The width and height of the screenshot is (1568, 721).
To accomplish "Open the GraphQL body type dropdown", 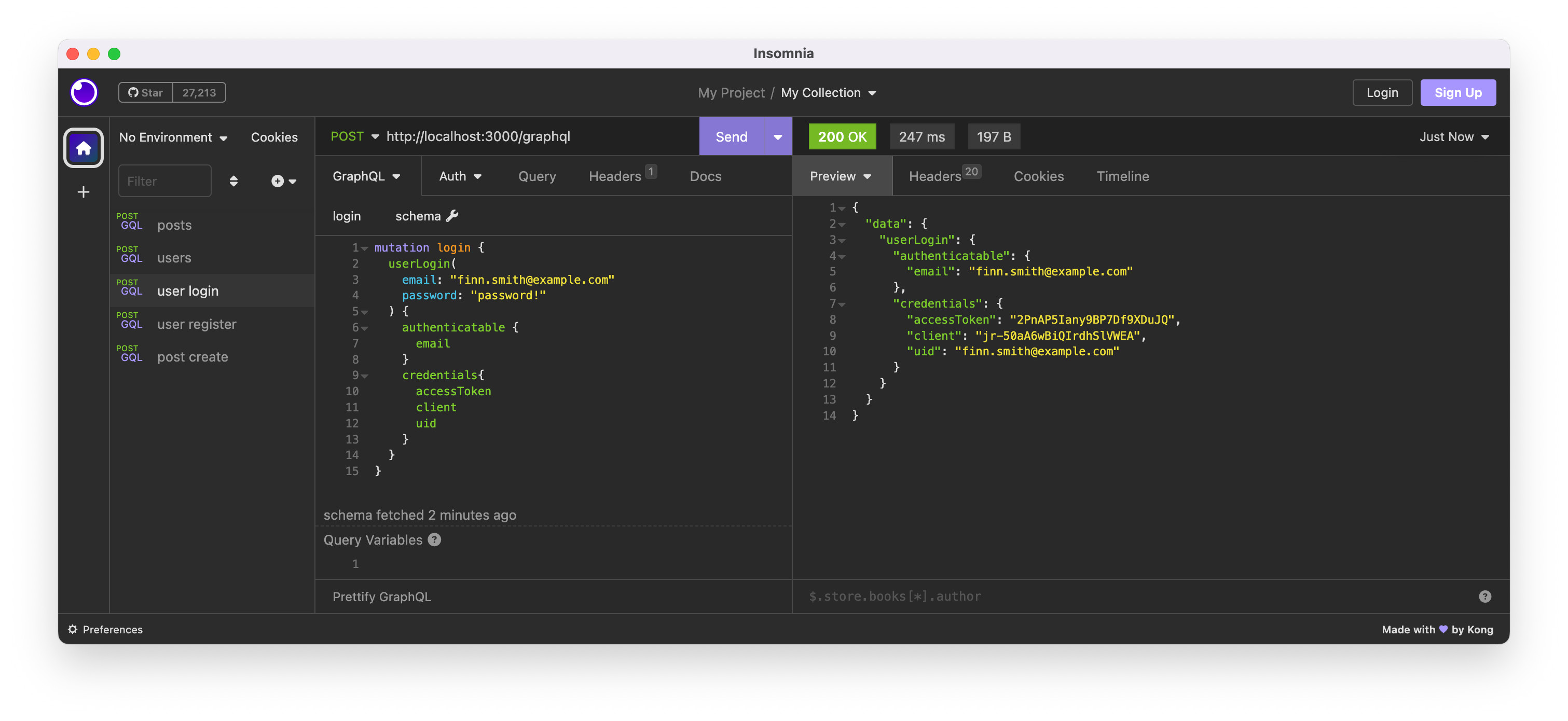I will pos(366,176).
